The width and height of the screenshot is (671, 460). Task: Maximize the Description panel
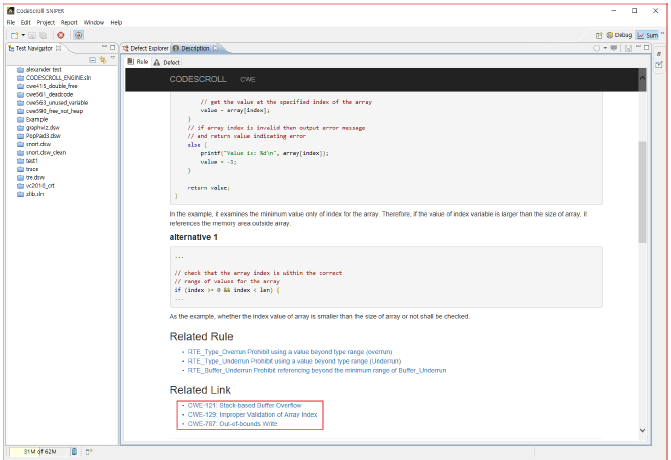tap(647, 47)
